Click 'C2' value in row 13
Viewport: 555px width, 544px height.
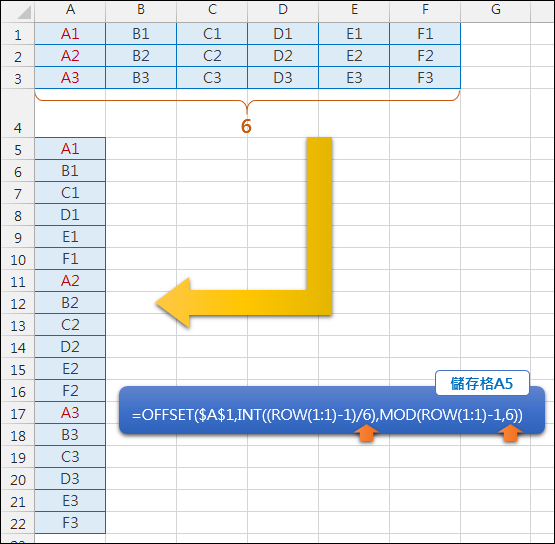70,325
